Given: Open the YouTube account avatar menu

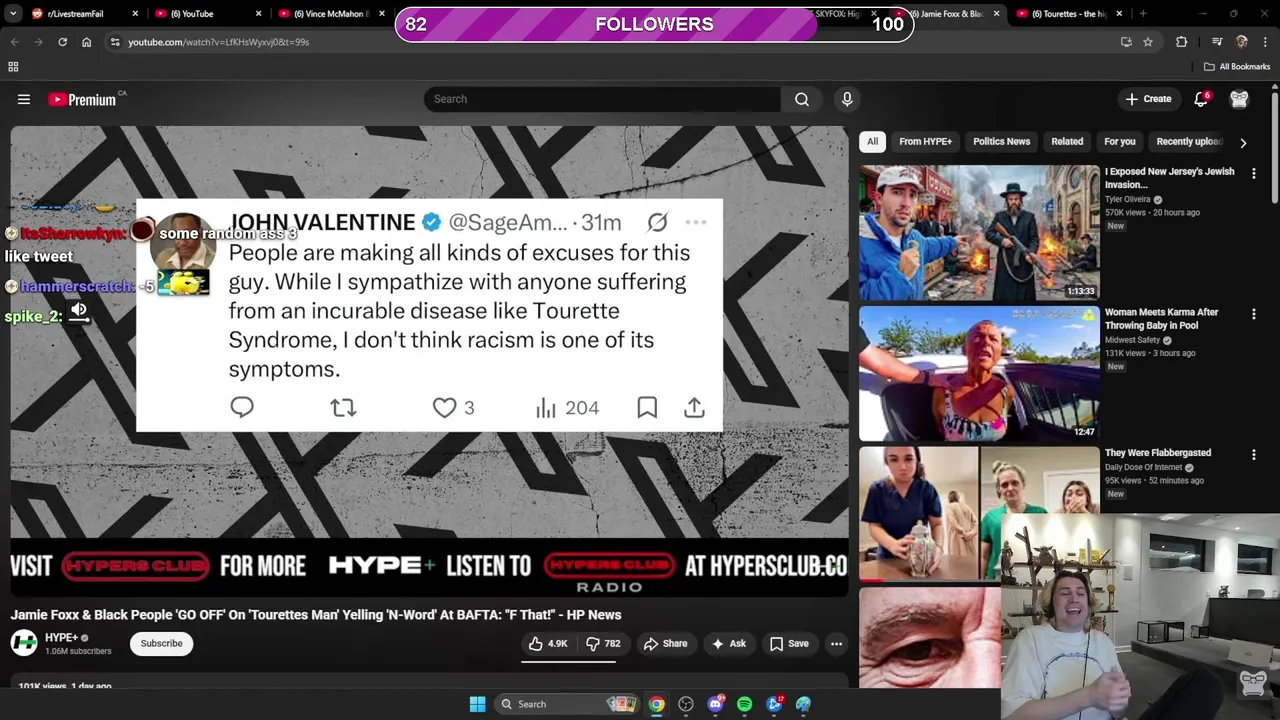Looking at the screenshot, I should point(1239,99).
